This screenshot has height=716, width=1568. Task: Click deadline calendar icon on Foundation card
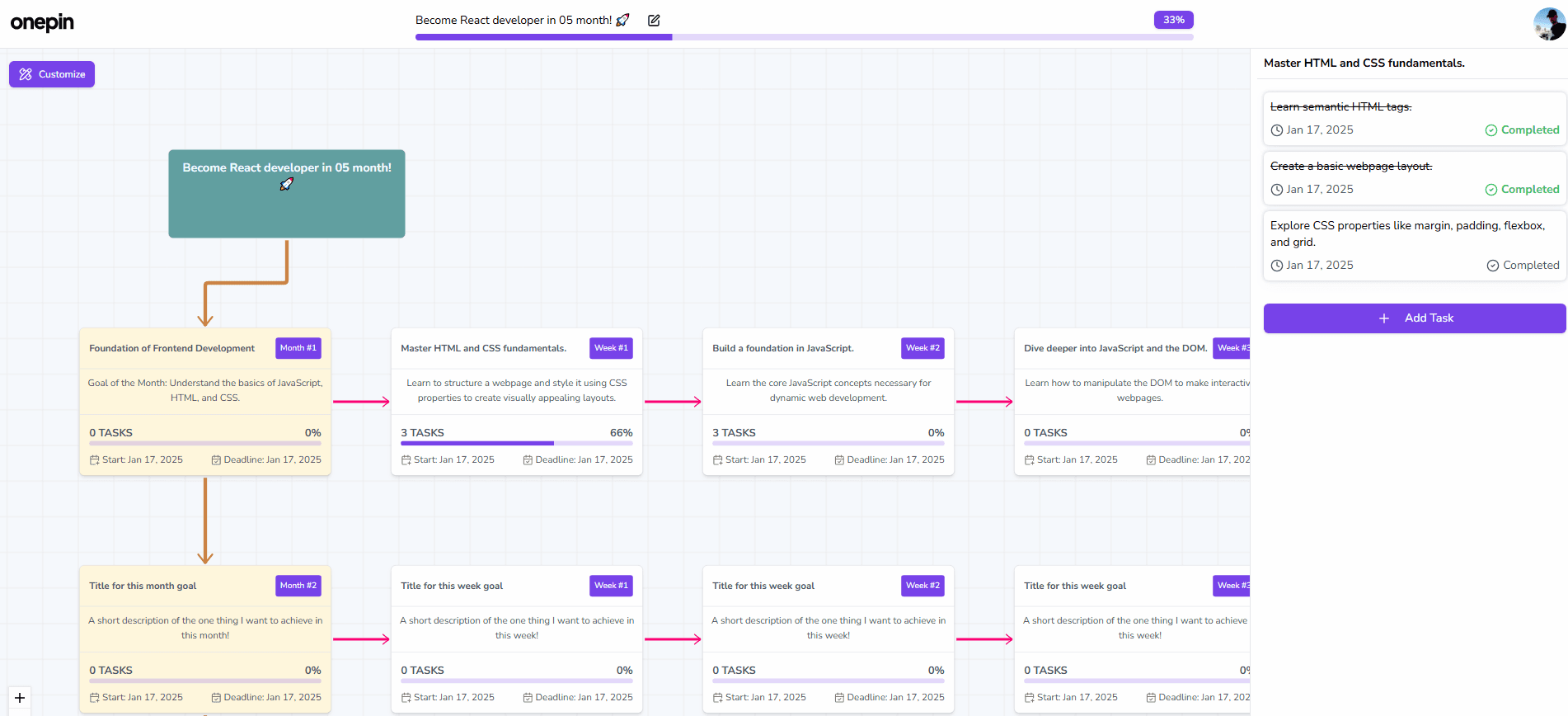pyautogui.click(x=216, y=460)
